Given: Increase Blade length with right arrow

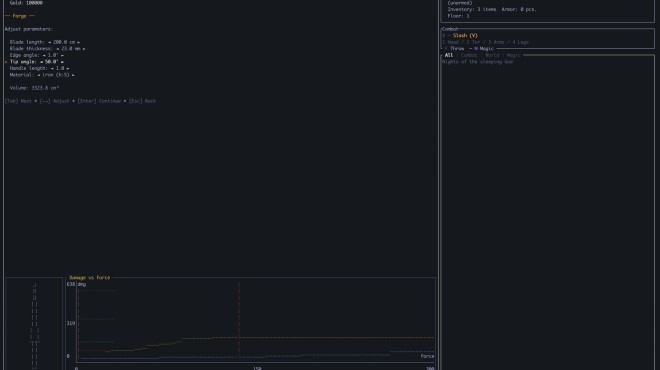Looking at the screenshot, I should (78, 42).
